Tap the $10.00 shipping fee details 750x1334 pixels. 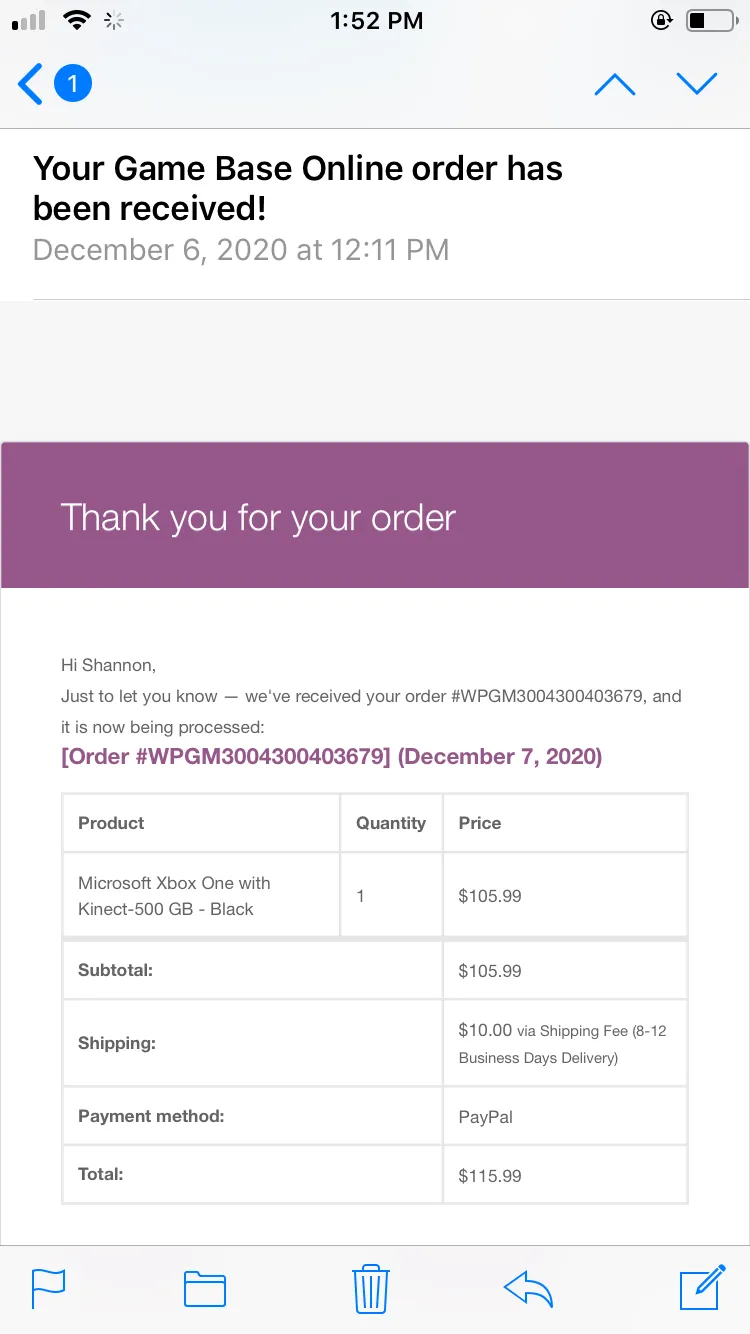tap(565, 1043)
